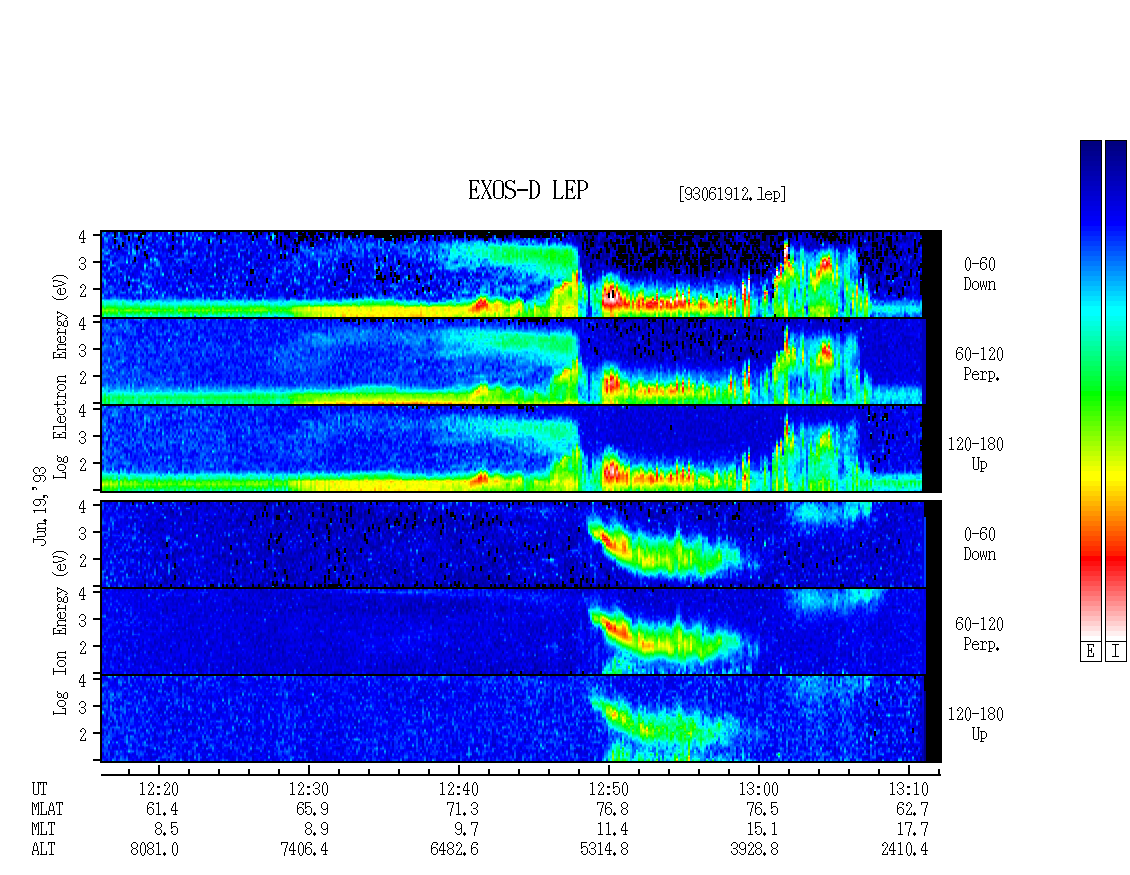Click the ion 0-60 Down pitch angle label

point(979,544)
